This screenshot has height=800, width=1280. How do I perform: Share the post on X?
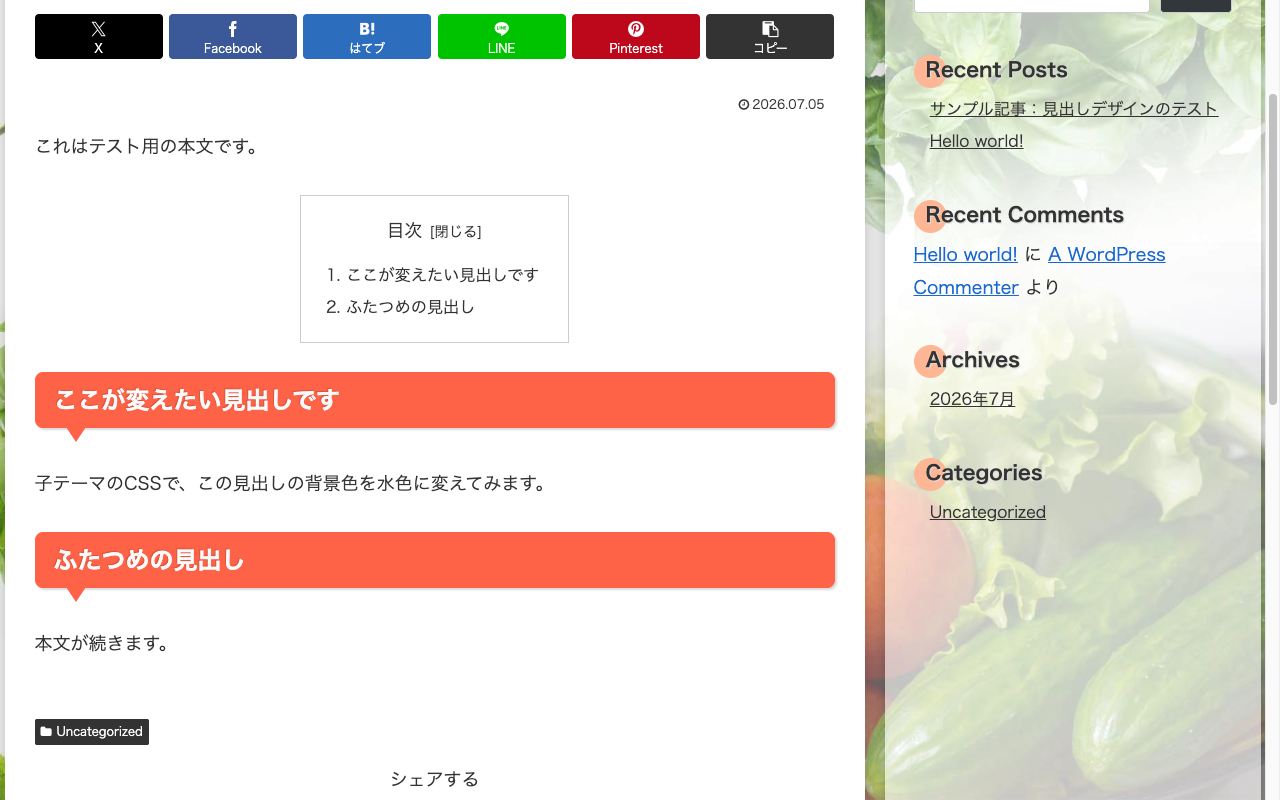tap(99, 37)
